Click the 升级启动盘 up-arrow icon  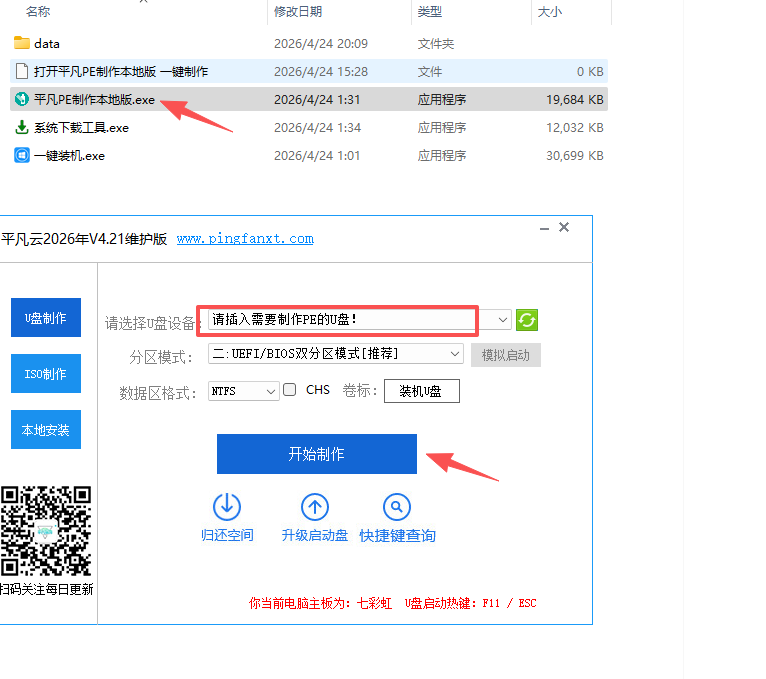(315, 507)
